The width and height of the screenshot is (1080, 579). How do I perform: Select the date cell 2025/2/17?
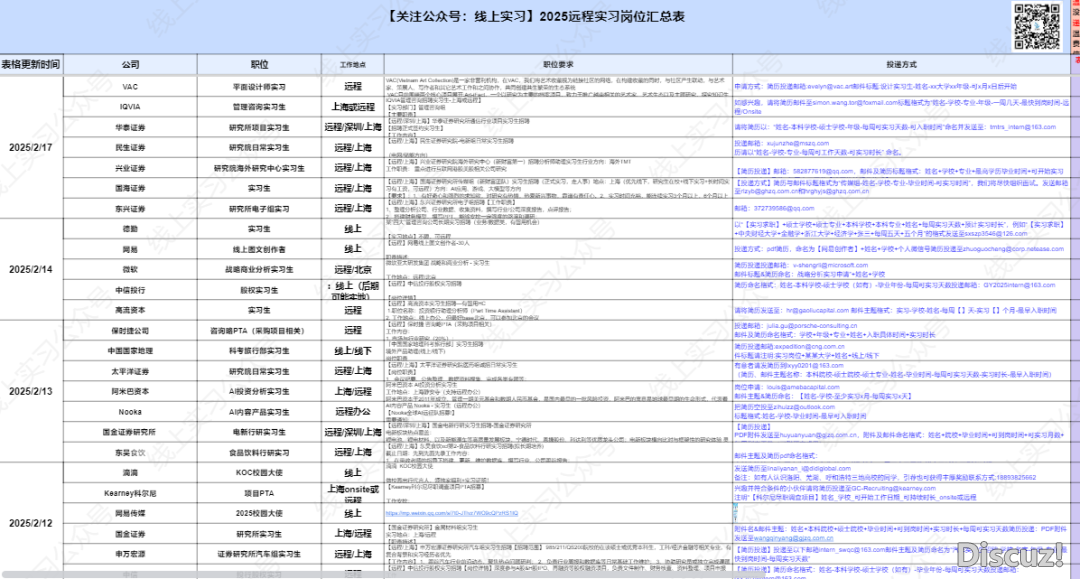coord(31,147)
